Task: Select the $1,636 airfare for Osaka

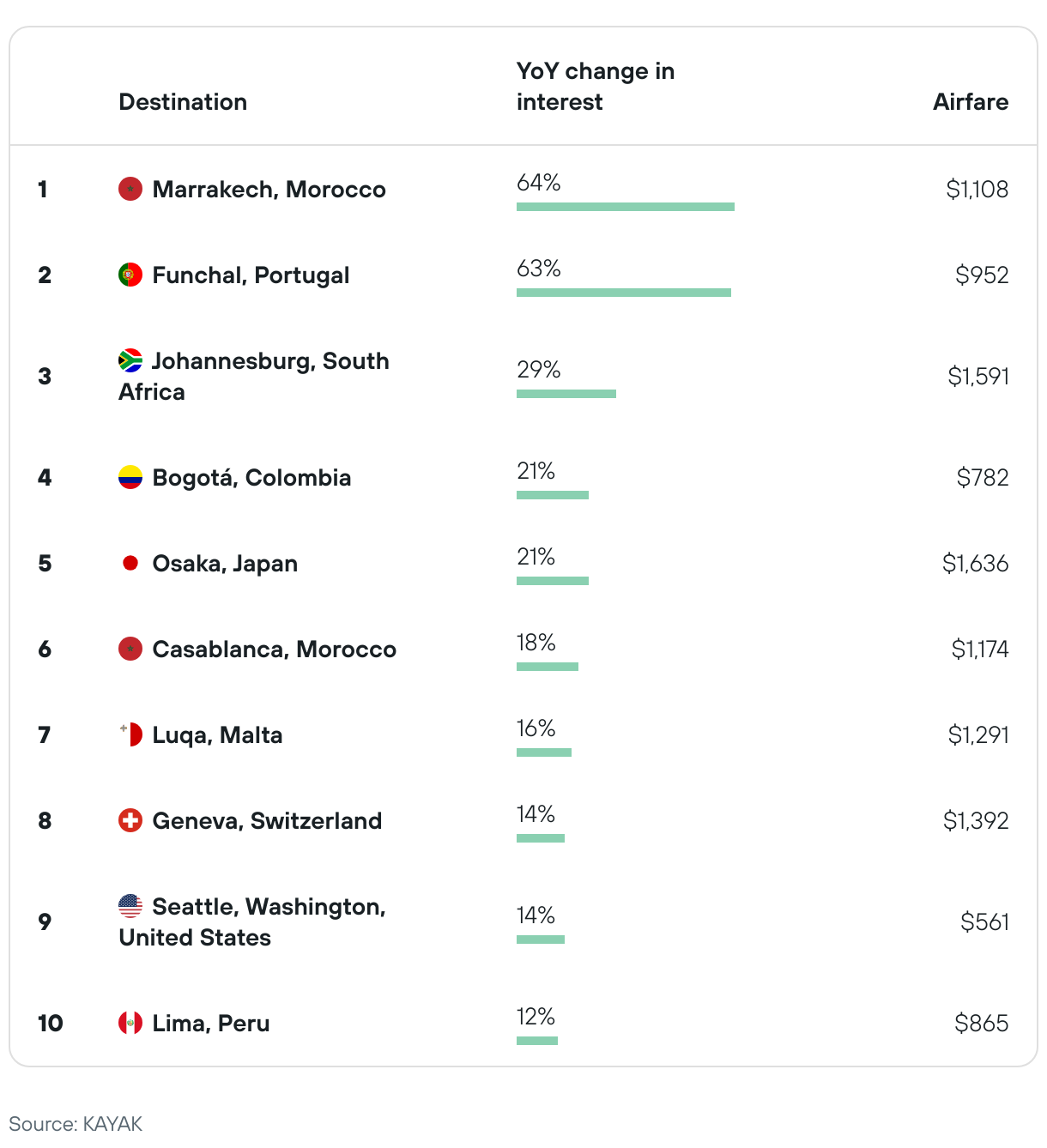Action: (x=975, y=564)
